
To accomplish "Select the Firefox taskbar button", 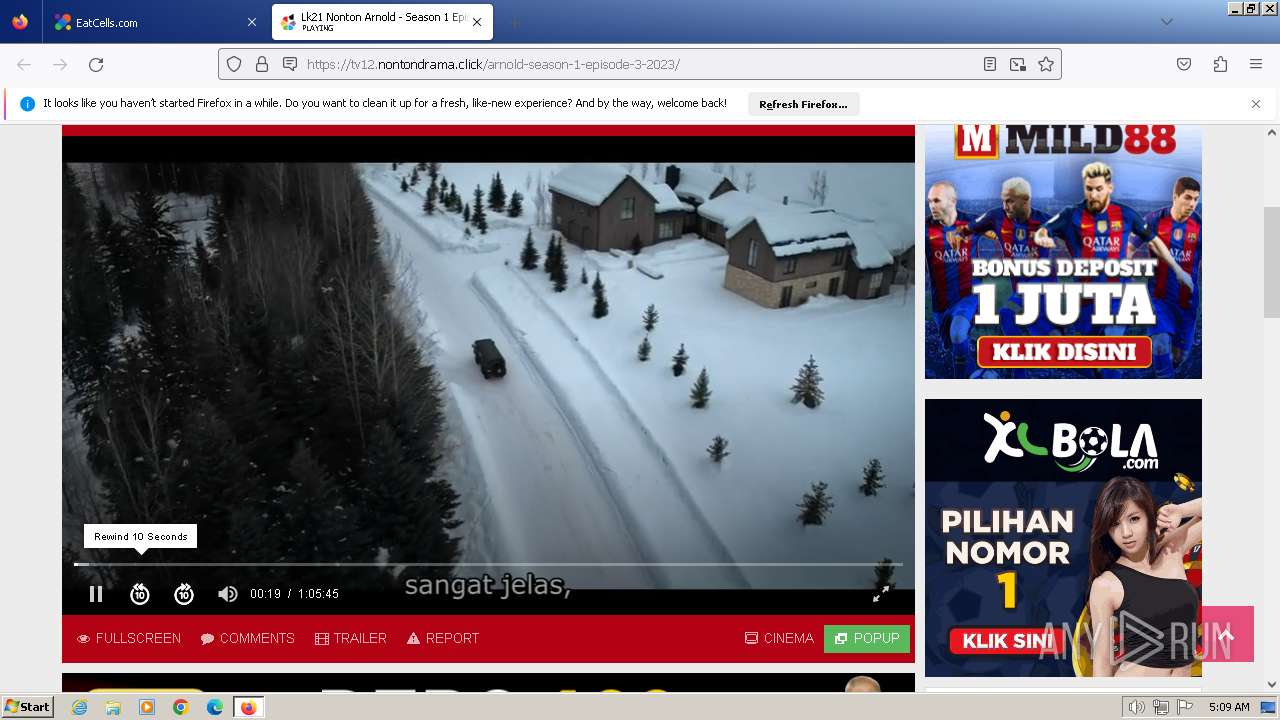I will click(x=248, y=707).
